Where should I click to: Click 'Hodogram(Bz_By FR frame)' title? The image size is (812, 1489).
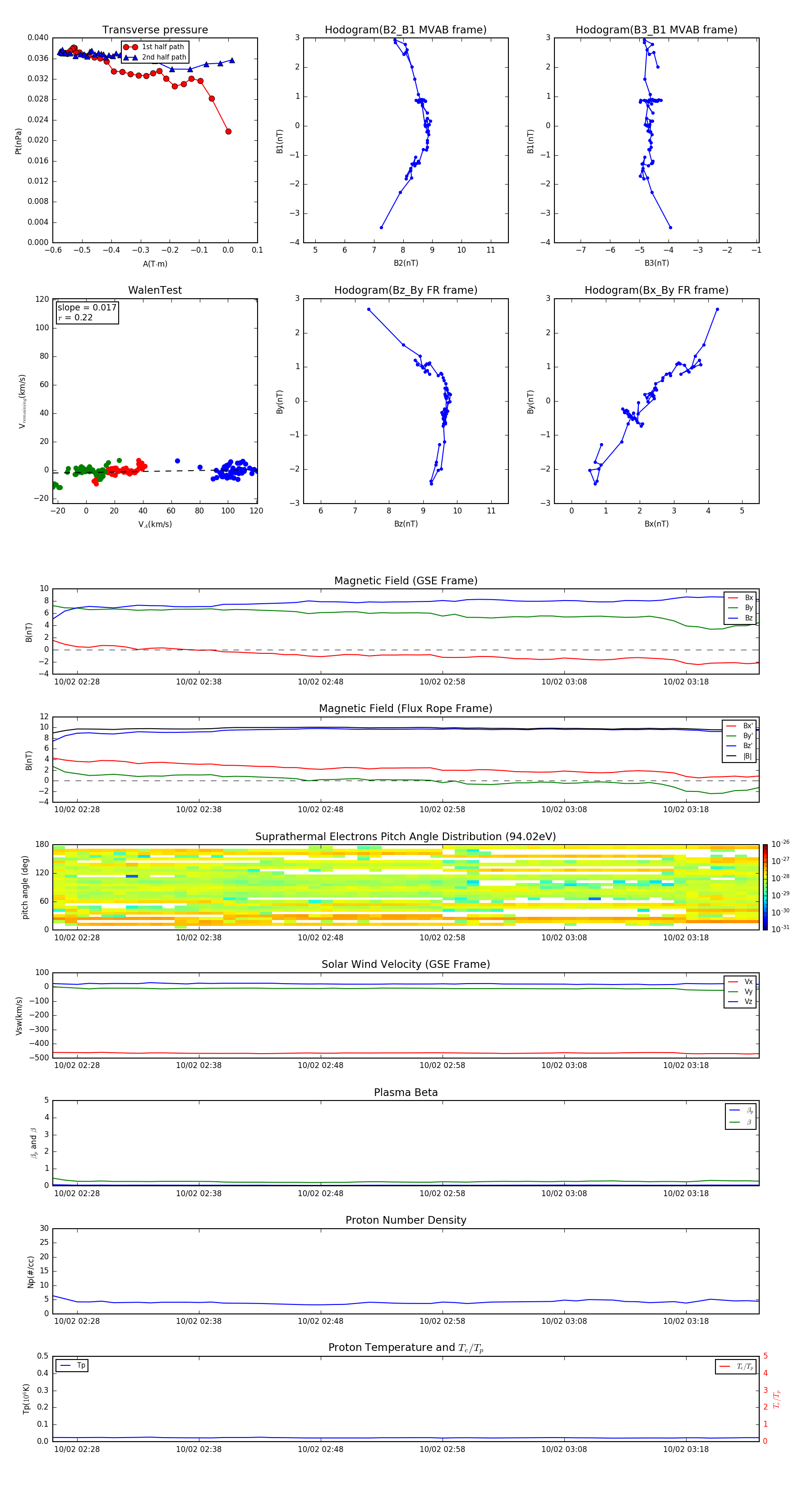pos(406,290)
